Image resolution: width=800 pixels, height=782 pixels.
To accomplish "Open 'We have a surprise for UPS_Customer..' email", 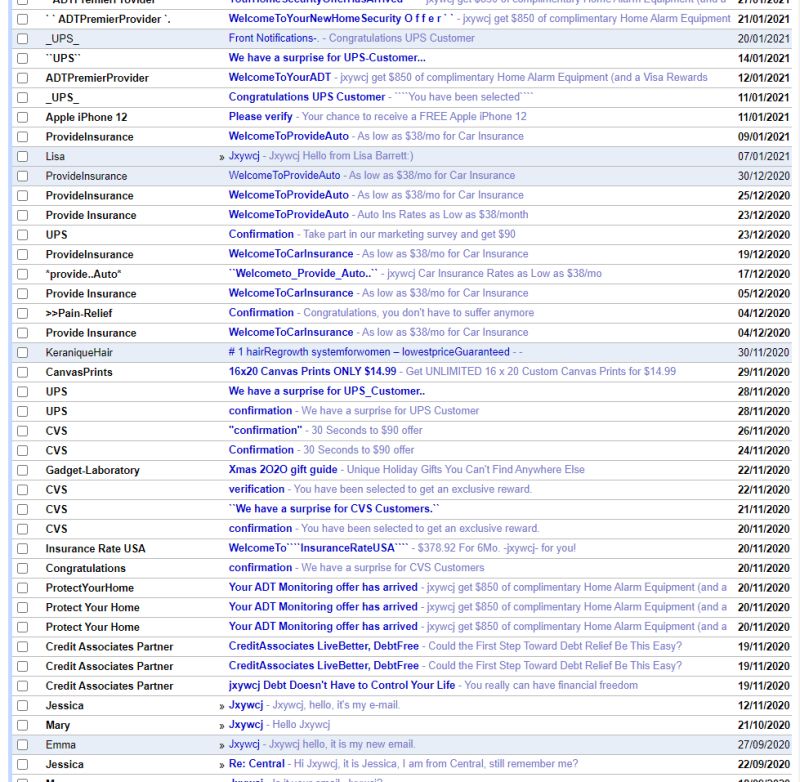I will point(327,391).
